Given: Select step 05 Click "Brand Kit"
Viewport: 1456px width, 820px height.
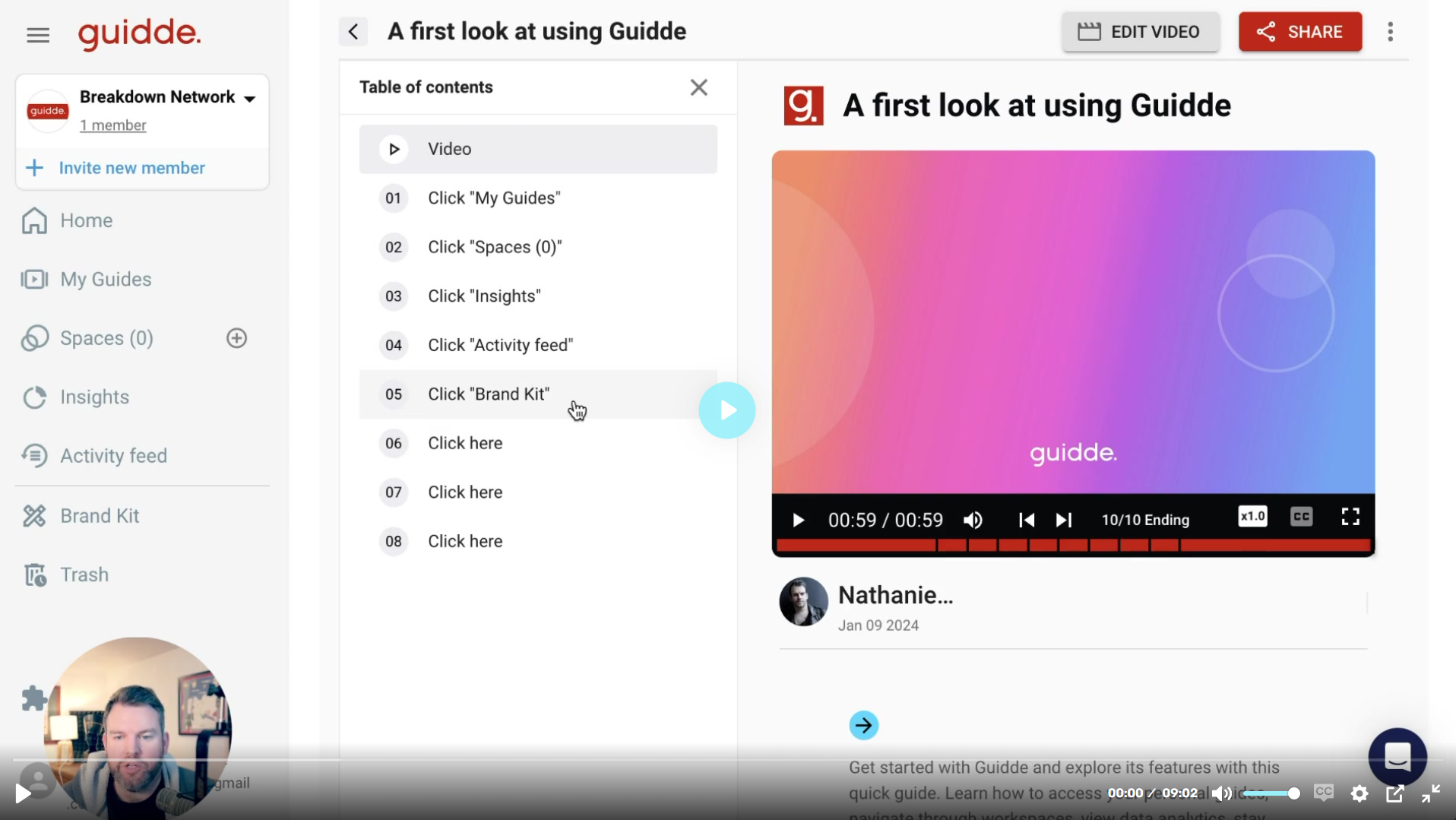Looking at the screenshot, I should [538, 394].
